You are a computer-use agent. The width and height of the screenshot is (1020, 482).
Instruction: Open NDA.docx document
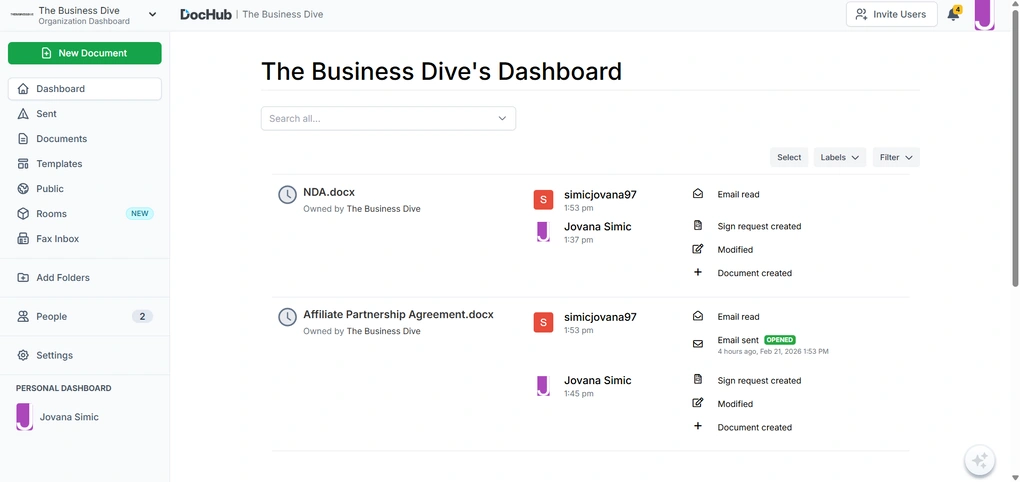(x=329, y=193)
